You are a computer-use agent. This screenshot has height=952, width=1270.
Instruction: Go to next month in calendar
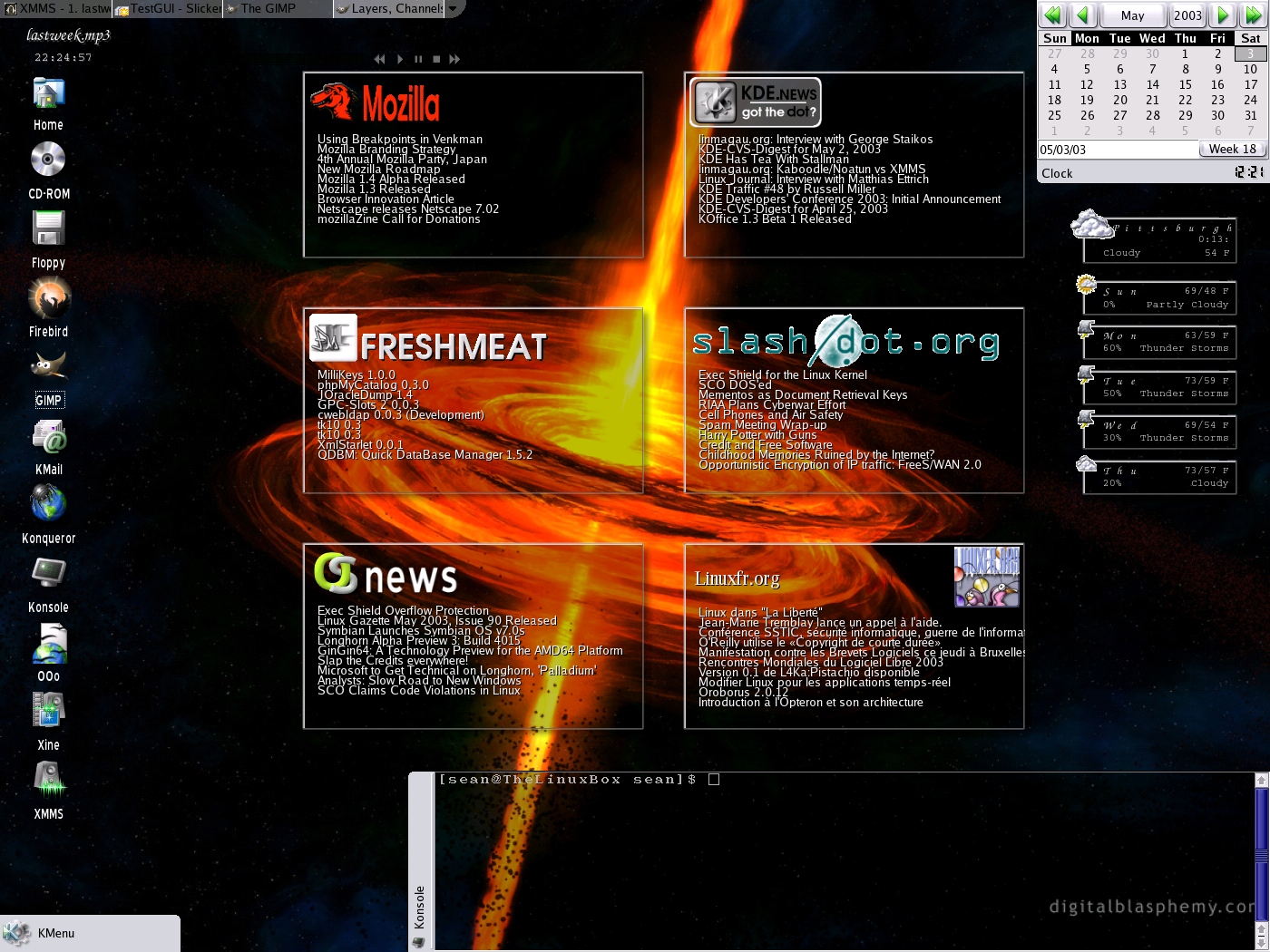pyautogui.click(x=1223, y=15)
